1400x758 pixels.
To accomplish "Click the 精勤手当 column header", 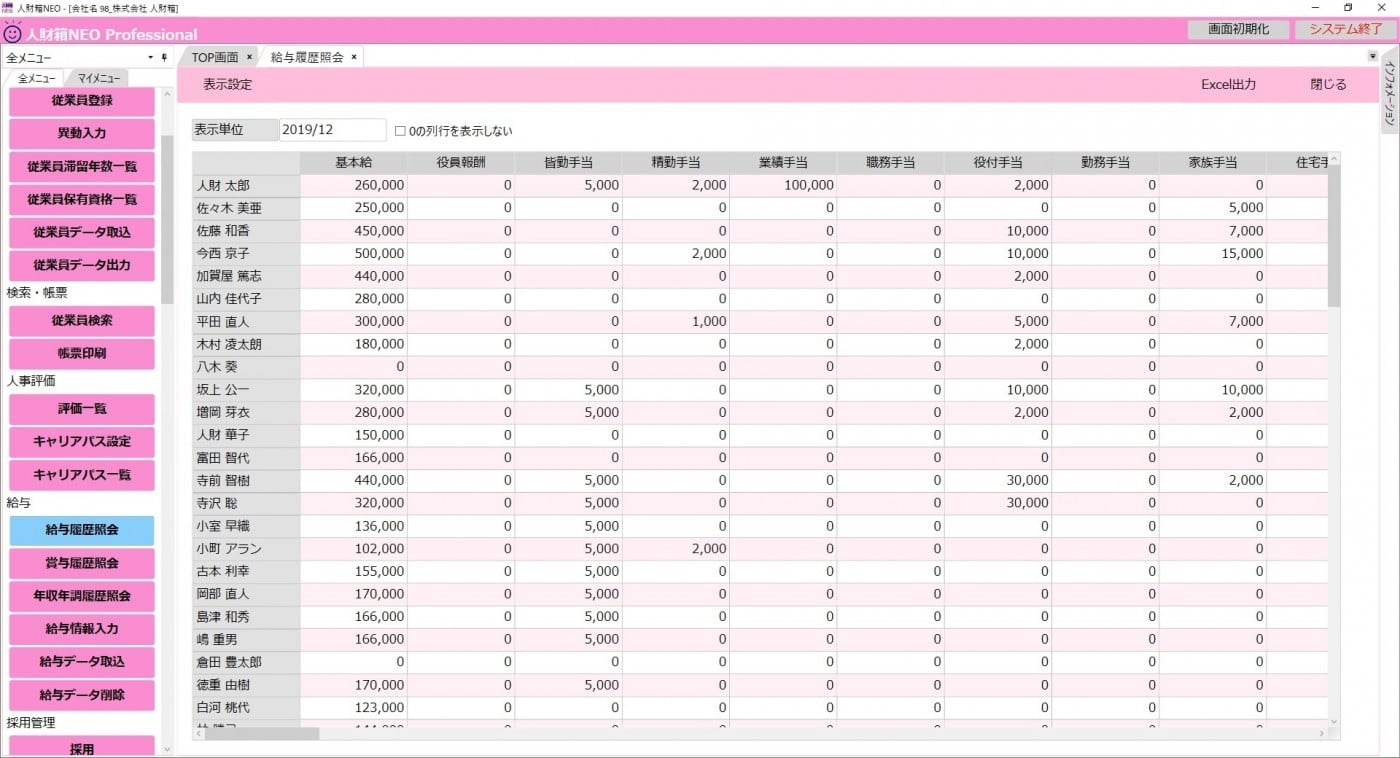I will click(676, 163).
